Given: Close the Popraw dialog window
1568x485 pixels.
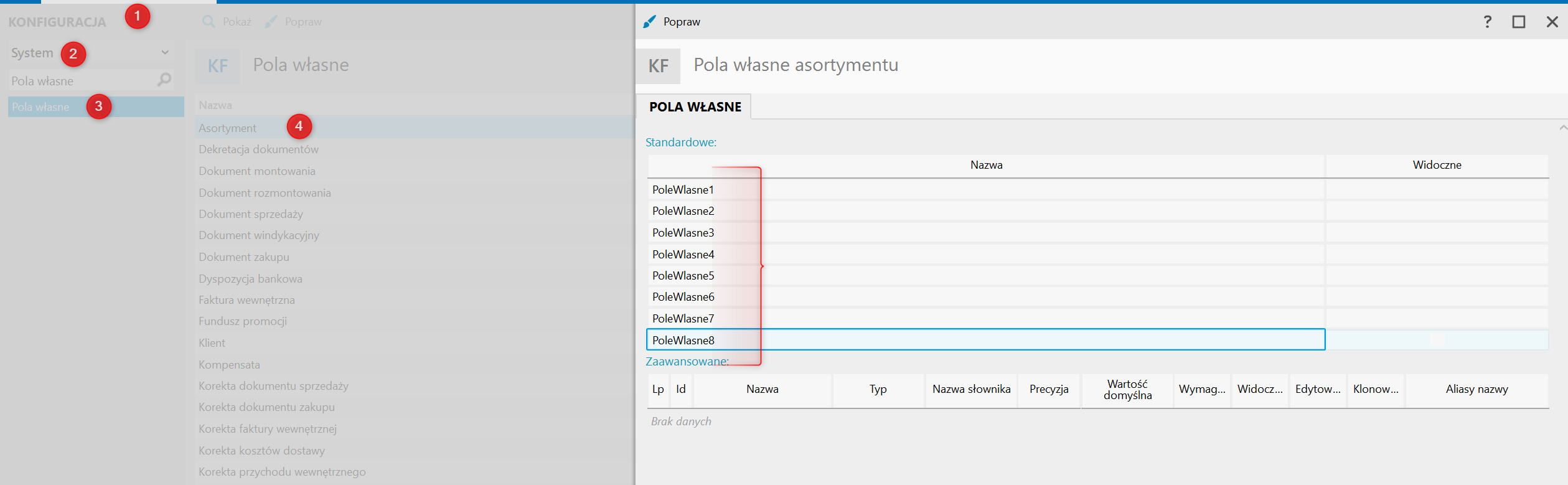Looking at the screenshot, I should tap(1552, 22).
